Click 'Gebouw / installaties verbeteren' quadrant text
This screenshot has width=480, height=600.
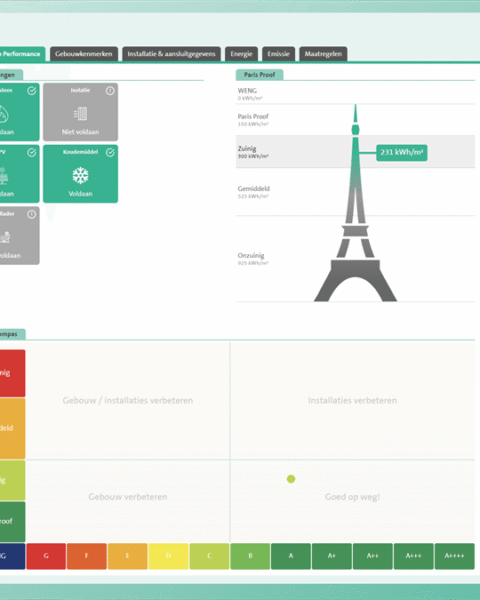pyautogui.click(x=128, y=400)
